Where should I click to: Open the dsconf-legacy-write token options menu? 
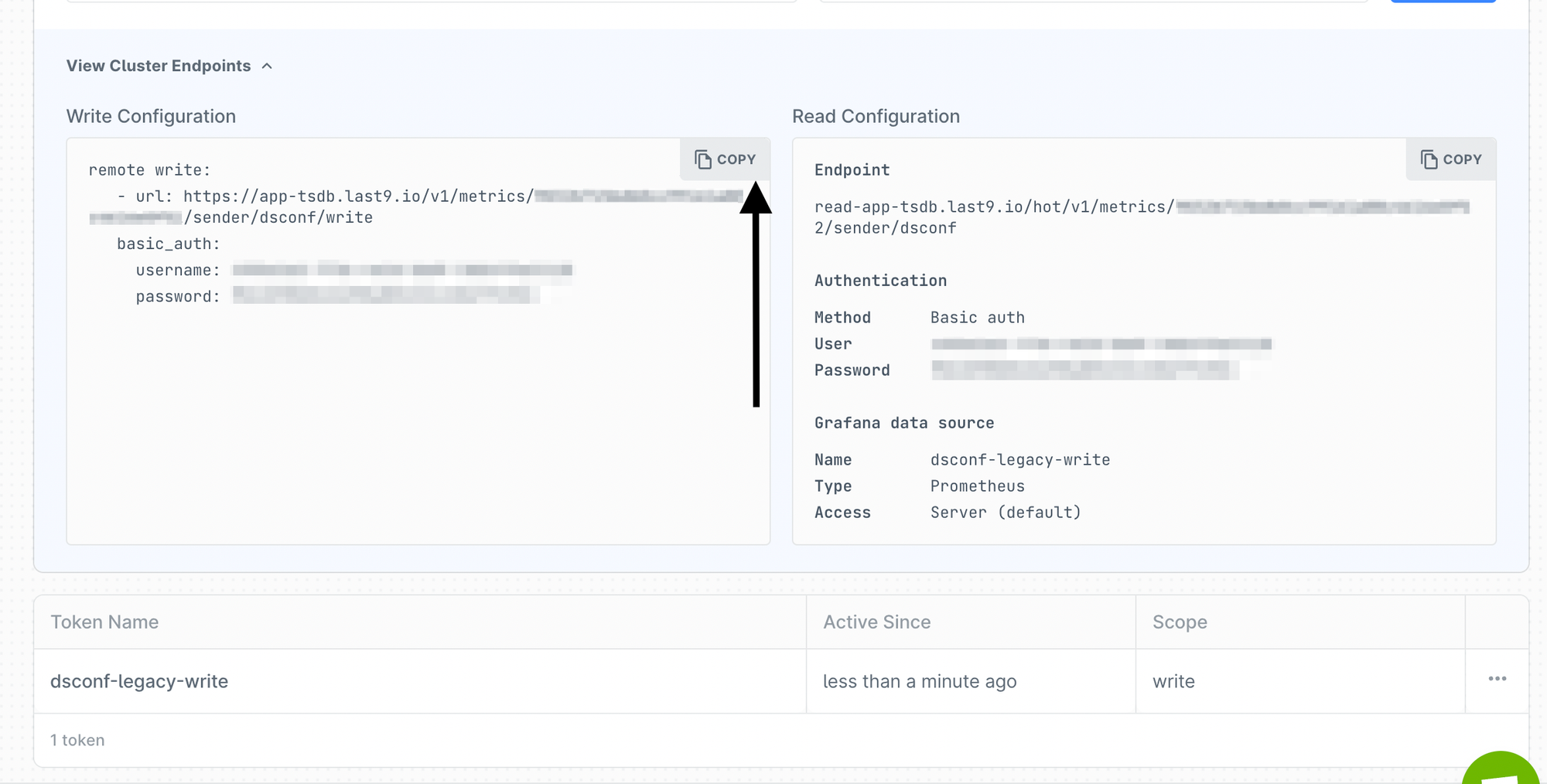[x=1497, y=679]
